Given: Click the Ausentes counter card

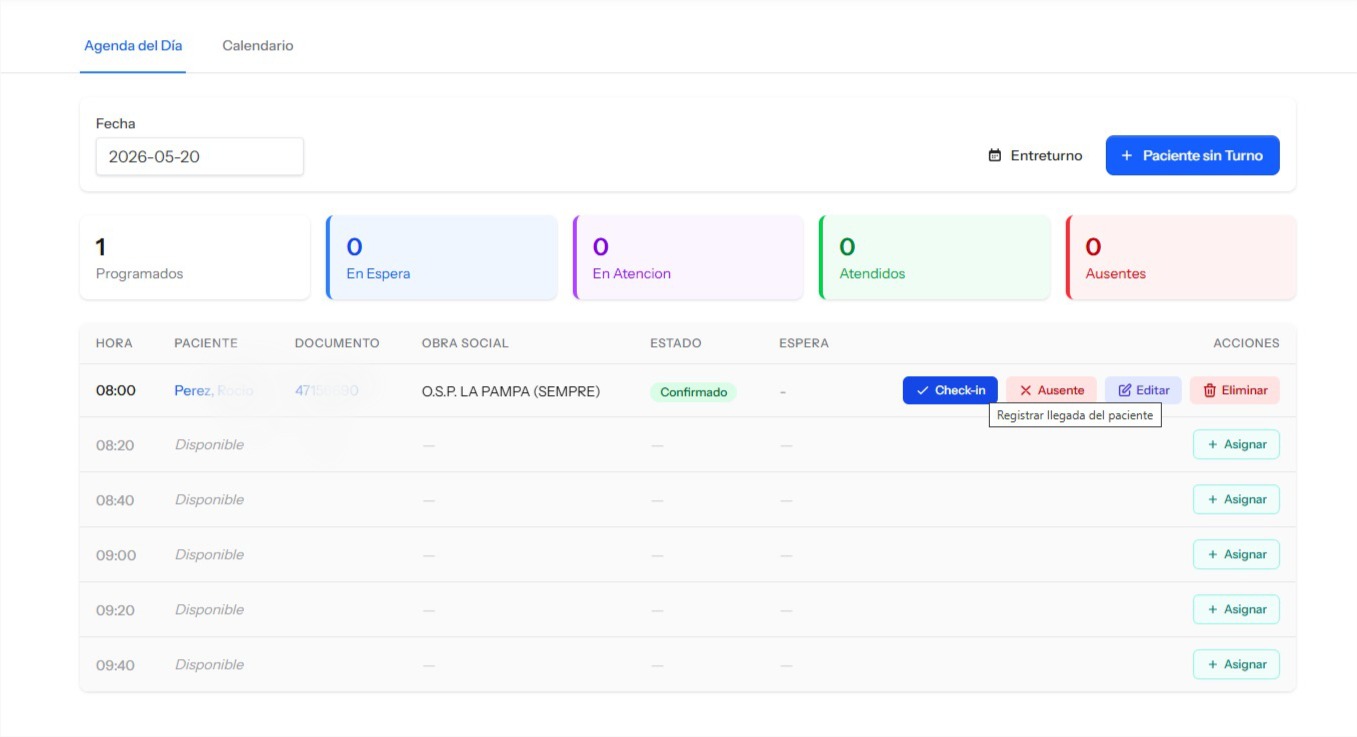Looking at the screenshot, I should pos(1181,258).
